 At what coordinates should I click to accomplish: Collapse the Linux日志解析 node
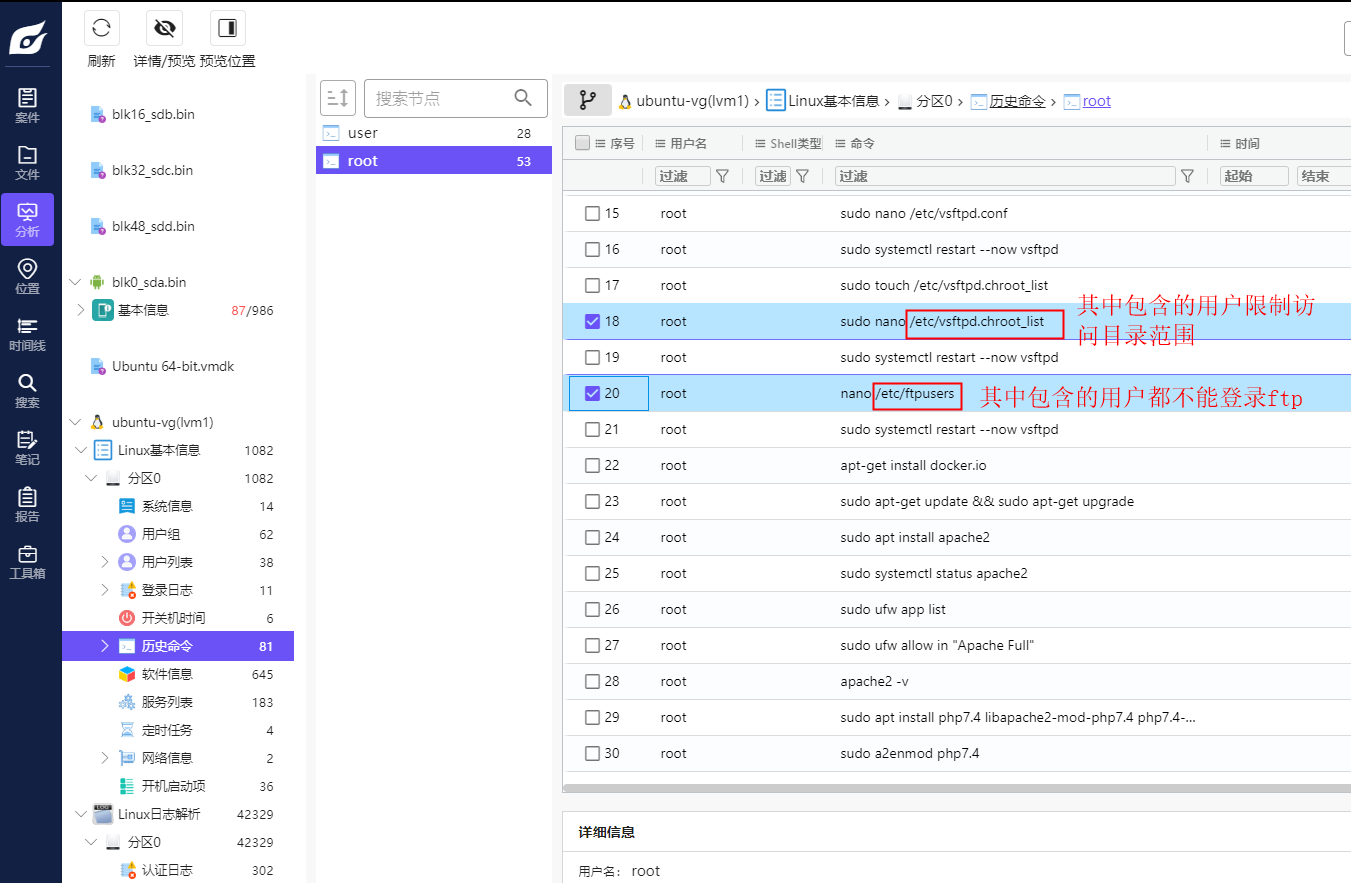click(x=81, y=814)
